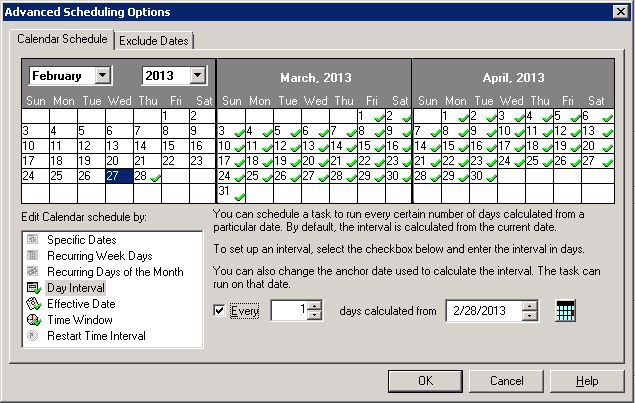Open the calendar picker icon beside the date
The height and width of the screenshot is (403, 635).
click(565, 311)
